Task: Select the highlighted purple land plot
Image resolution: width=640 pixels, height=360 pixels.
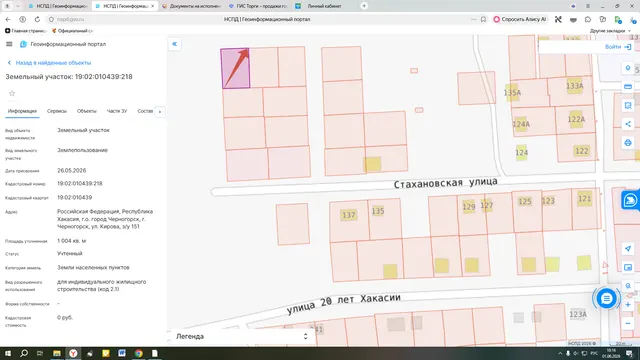Action: [236, 68]
